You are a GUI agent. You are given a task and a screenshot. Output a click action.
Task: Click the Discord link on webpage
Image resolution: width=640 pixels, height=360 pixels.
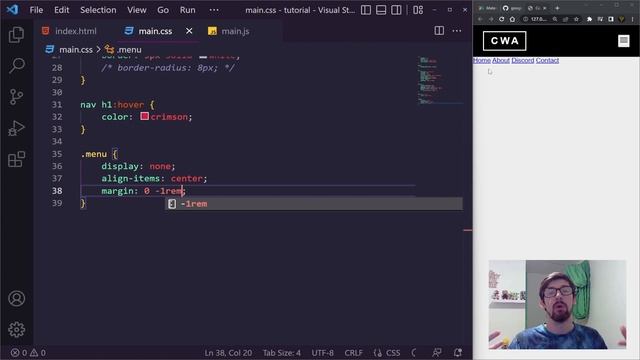522,60
